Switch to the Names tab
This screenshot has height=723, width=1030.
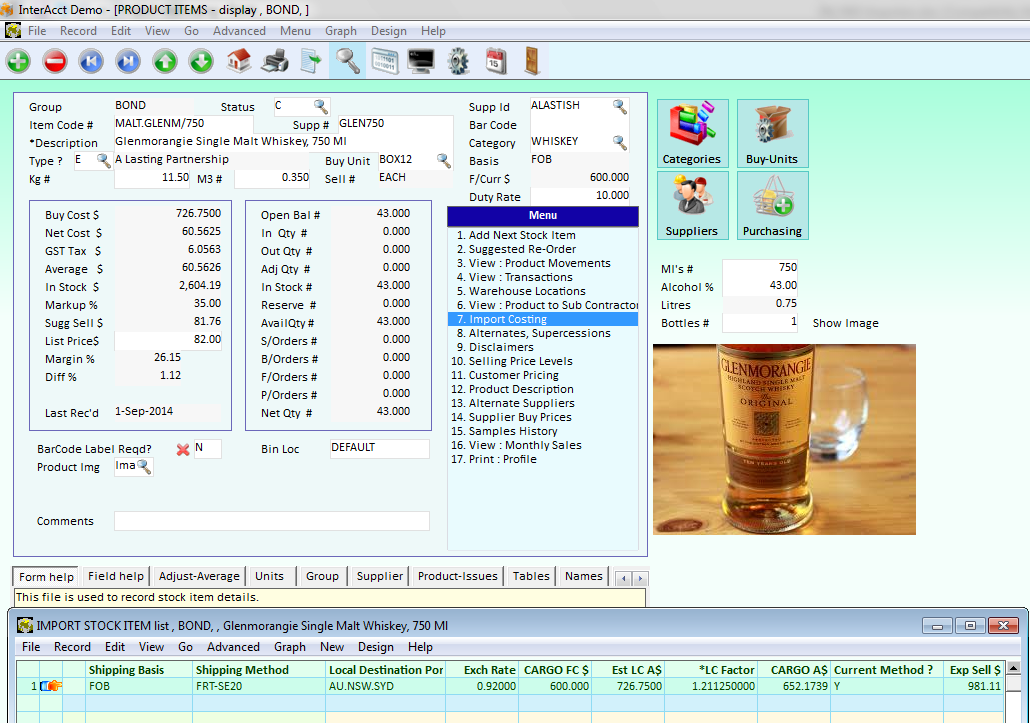point(583,576)
